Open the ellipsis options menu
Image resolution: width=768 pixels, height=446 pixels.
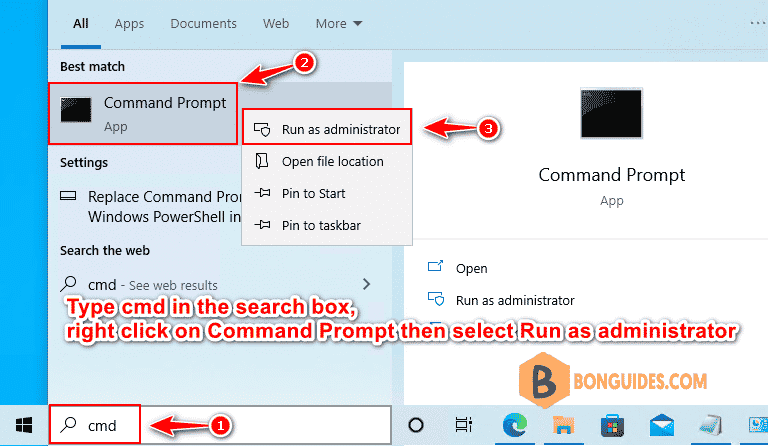point(758,23)
